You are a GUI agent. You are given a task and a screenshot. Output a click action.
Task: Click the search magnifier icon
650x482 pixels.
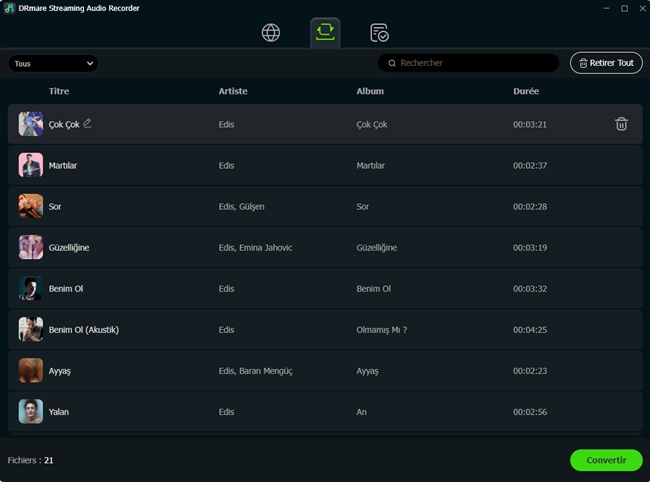point(392,63)
